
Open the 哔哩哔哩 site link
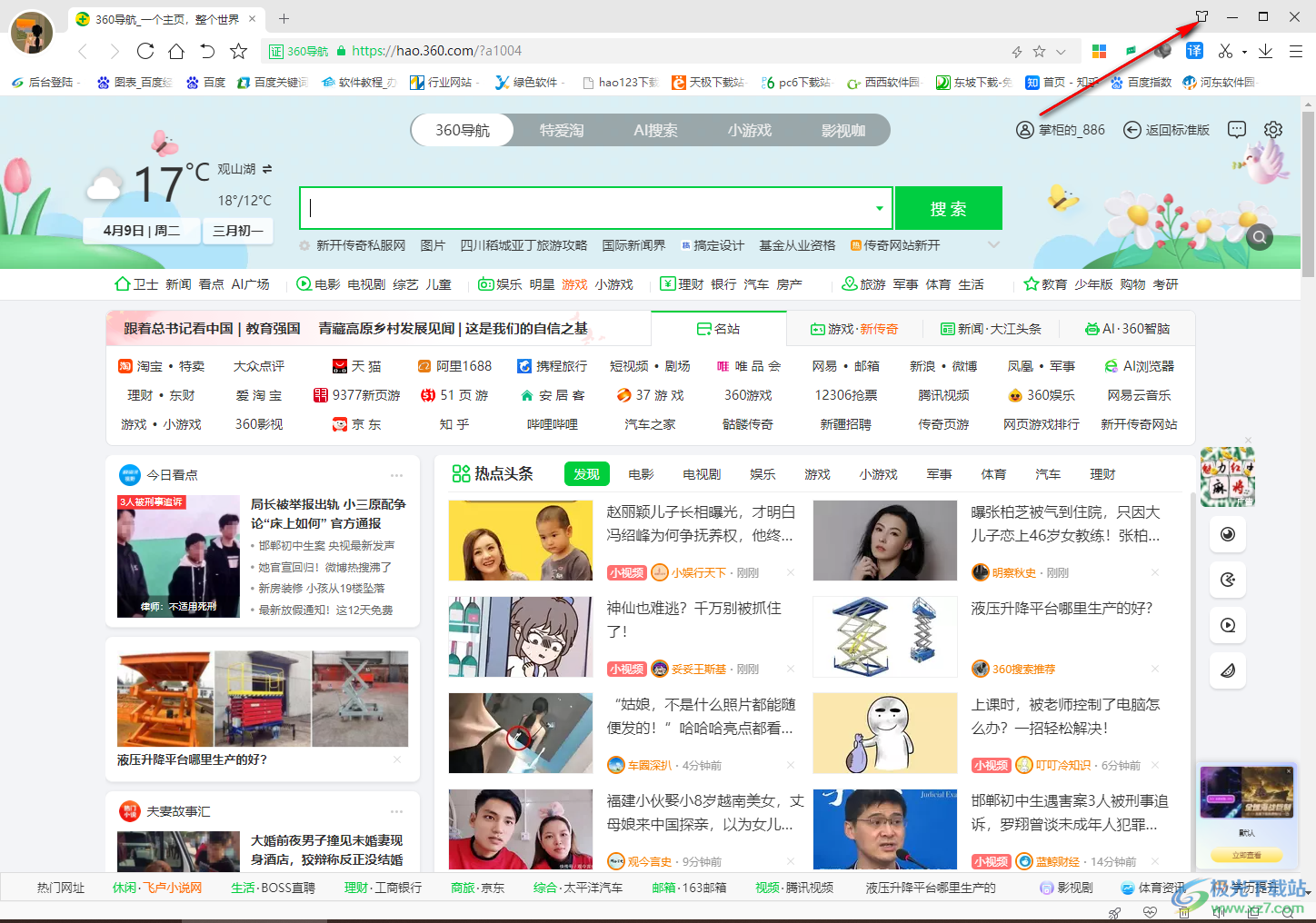point(553,424)
